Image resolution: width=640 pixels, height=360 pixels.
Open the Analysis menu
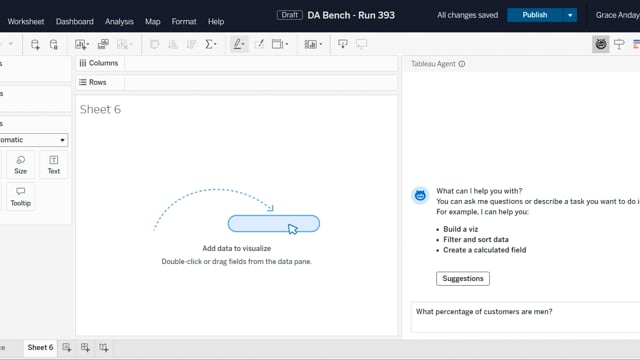[119, 21]
